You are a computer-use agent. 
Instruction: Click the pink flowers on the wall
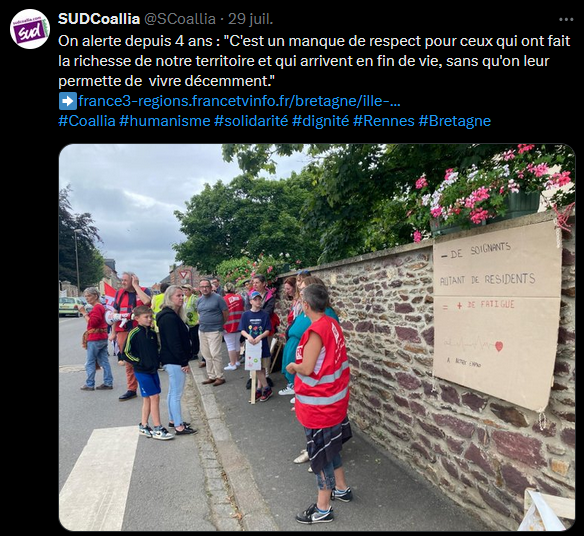tap(495, 190)
